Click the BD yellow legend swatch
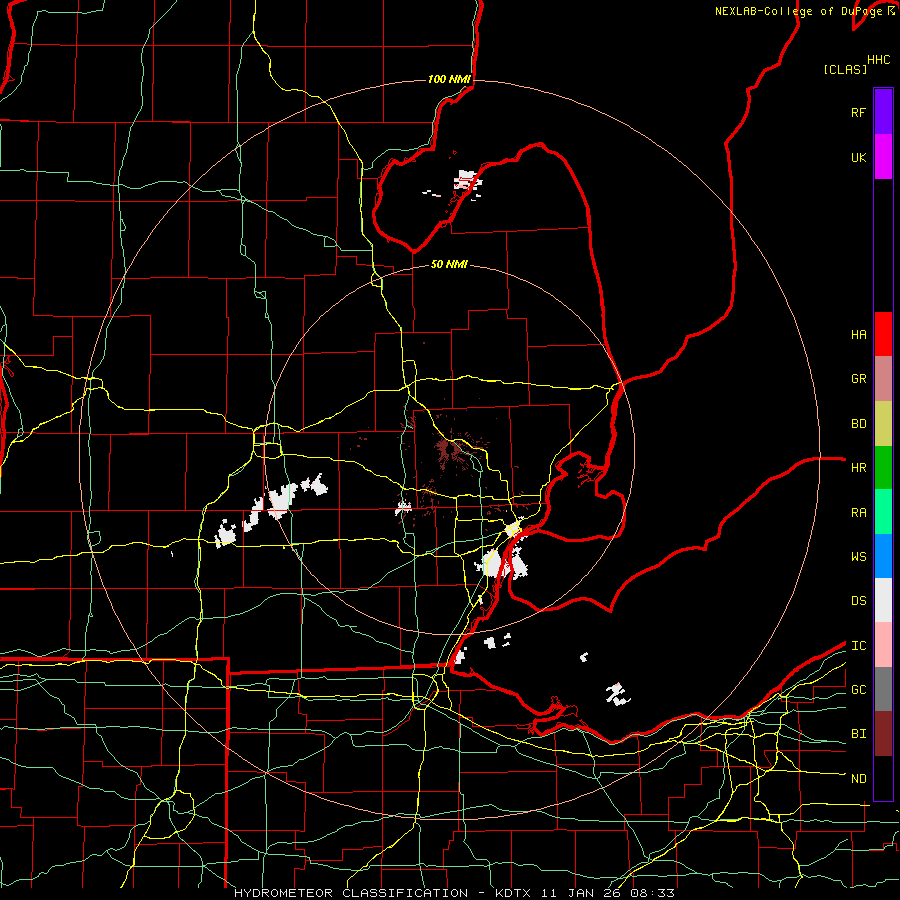The width and height of the screenshot is (900, 900). 883,424
